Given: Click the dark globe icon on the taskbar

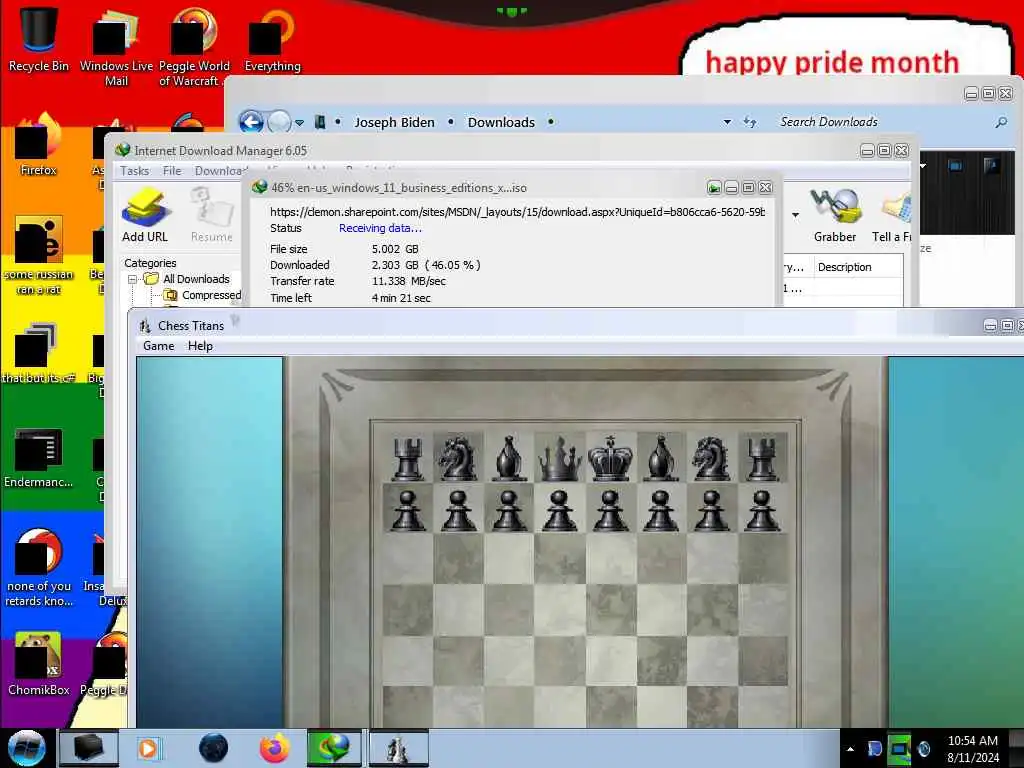Looking at the screenshot, I should tap(214, 748).
